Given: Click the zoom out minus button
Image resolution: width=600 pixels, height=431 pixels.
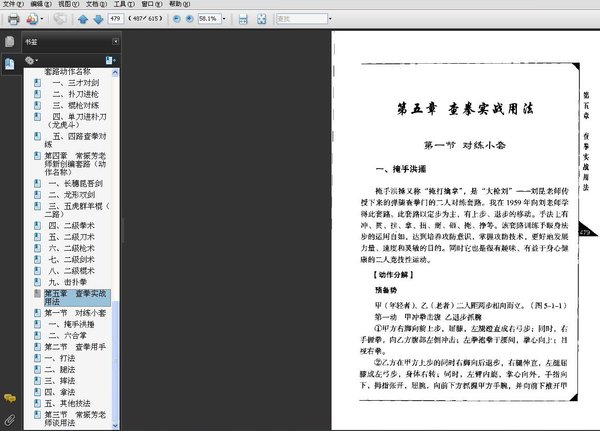Looking at the screenshot, I should pos(176,18).
